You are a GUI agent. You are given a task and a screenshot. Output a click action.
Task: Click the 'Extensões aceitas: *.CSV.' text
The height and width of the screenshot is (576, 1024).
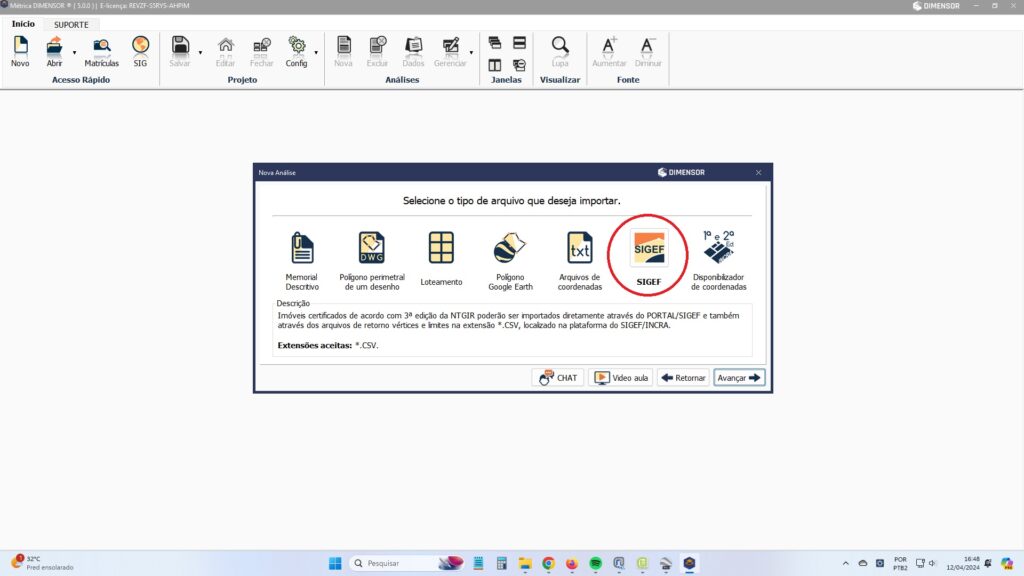pyautogui.click(x=328, y=345)
